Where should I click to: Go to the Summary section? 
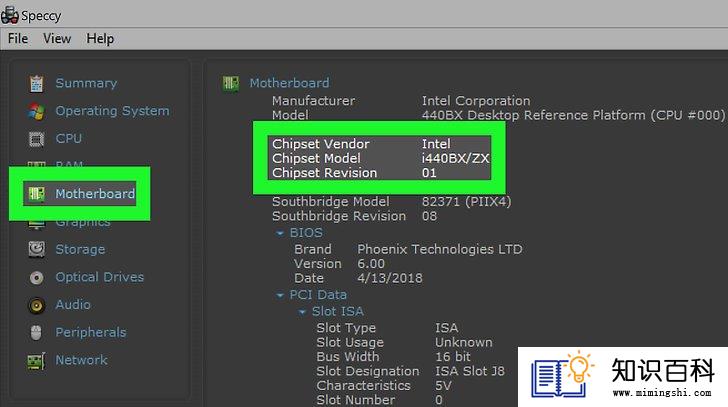[86, 84]
